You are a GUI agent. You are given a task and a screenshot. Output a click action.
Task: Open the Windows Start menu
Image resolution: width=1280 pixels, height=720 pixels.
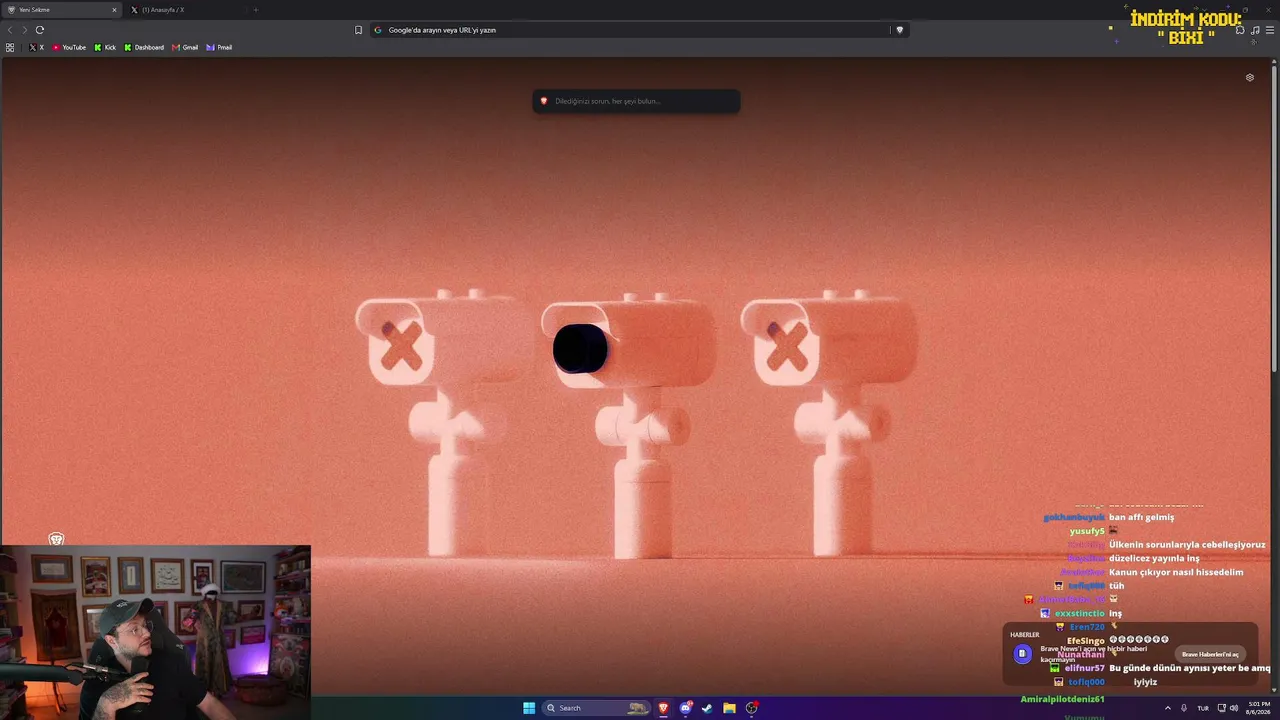pos(529,708)
